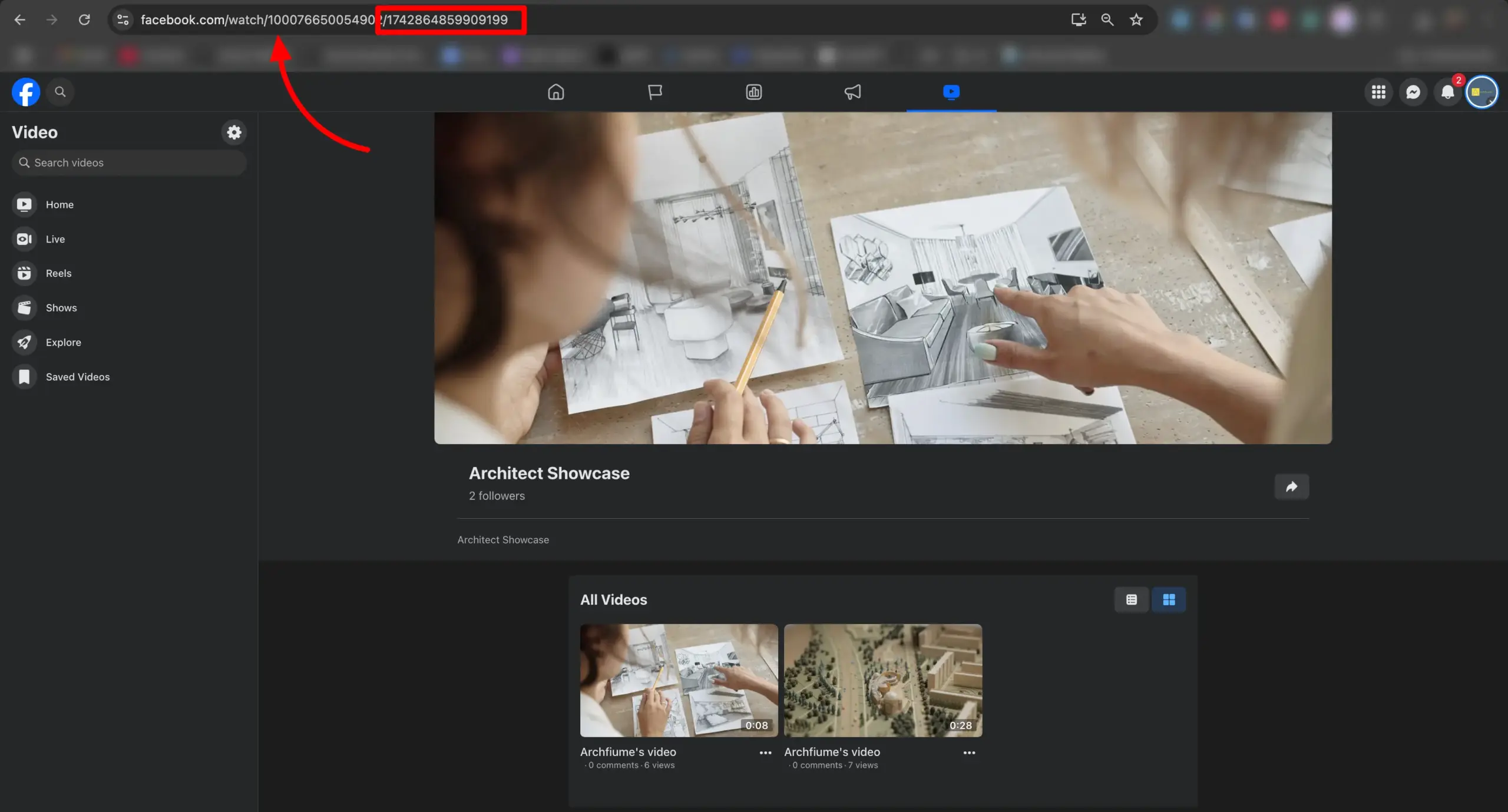
Task: Click the share arrow button
Action: 1291,486
